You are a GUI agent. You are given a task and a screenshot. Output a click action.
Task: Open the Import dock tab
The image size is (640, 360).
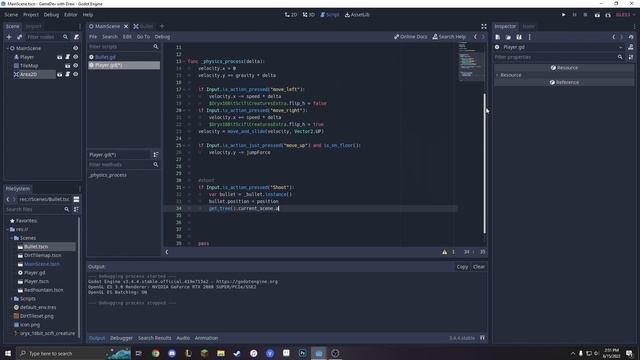tap(33, 26)
